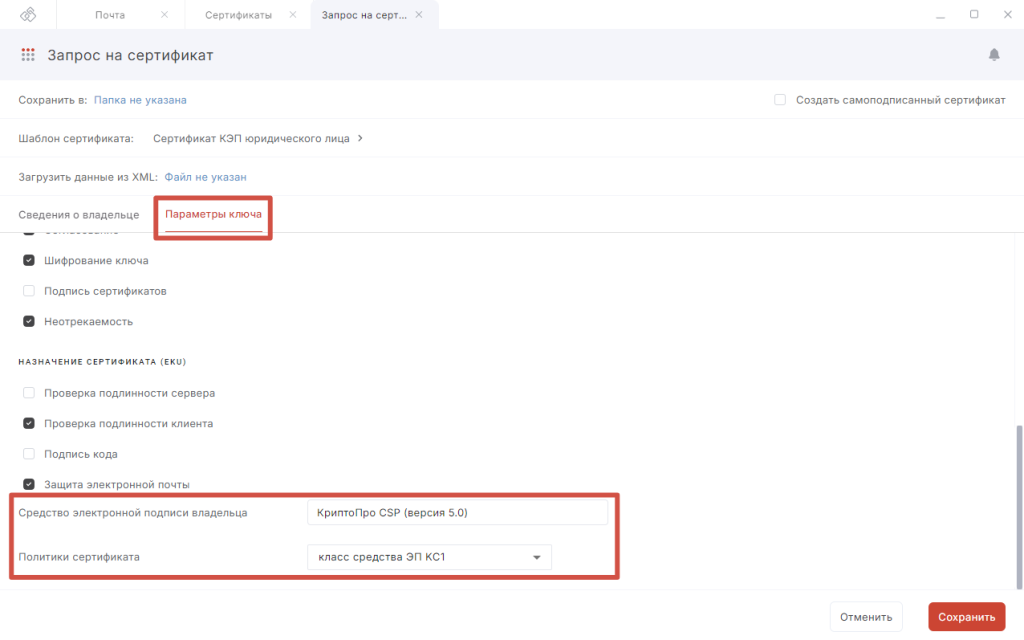Screen dimensions: 1024x640
Task: Click dropdown arrow of класс средства ЭП КС1
Action: click(x=536, y=557)
